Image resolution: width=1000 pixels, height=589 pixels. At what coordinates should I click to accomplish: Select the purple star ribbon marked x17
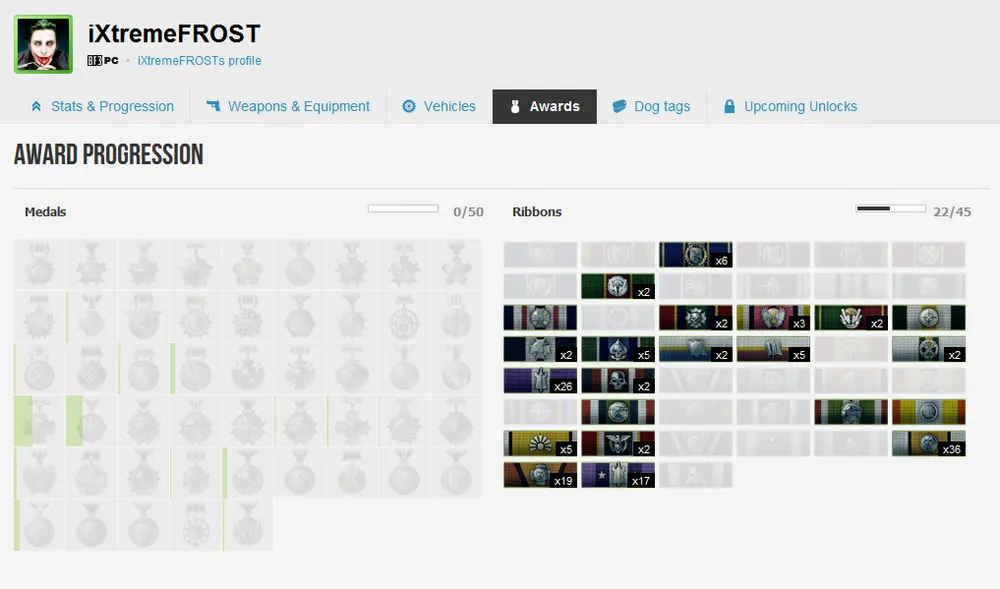tap(618, 475)
